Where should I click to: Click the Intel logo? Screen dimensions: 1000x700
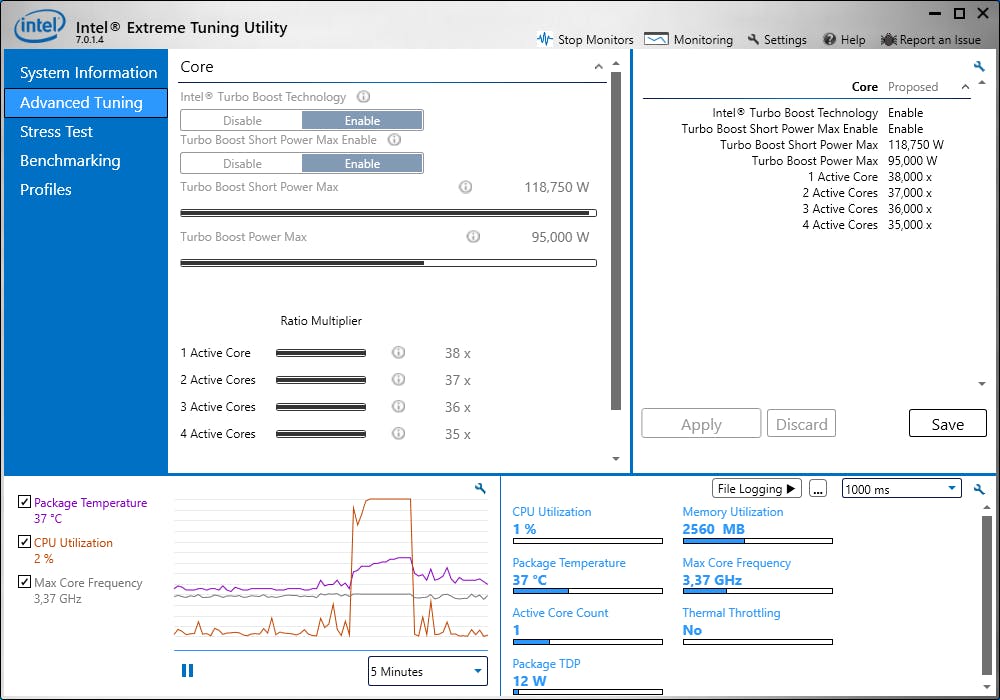click(39, 27)
